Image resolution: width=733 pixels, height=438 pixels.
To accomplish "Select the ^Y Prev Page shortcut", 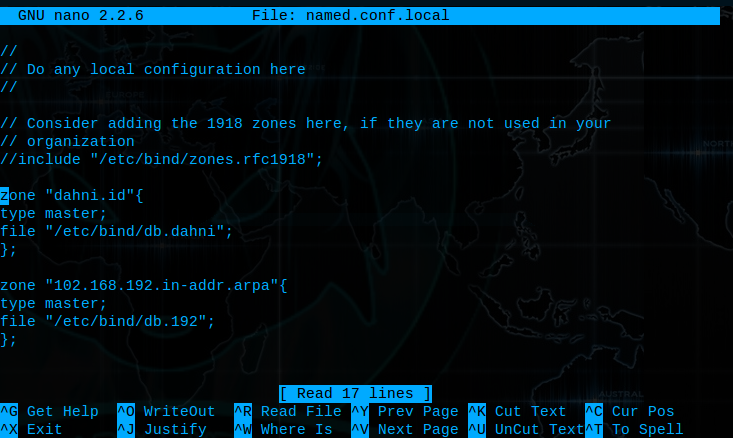I will [405, 411].
